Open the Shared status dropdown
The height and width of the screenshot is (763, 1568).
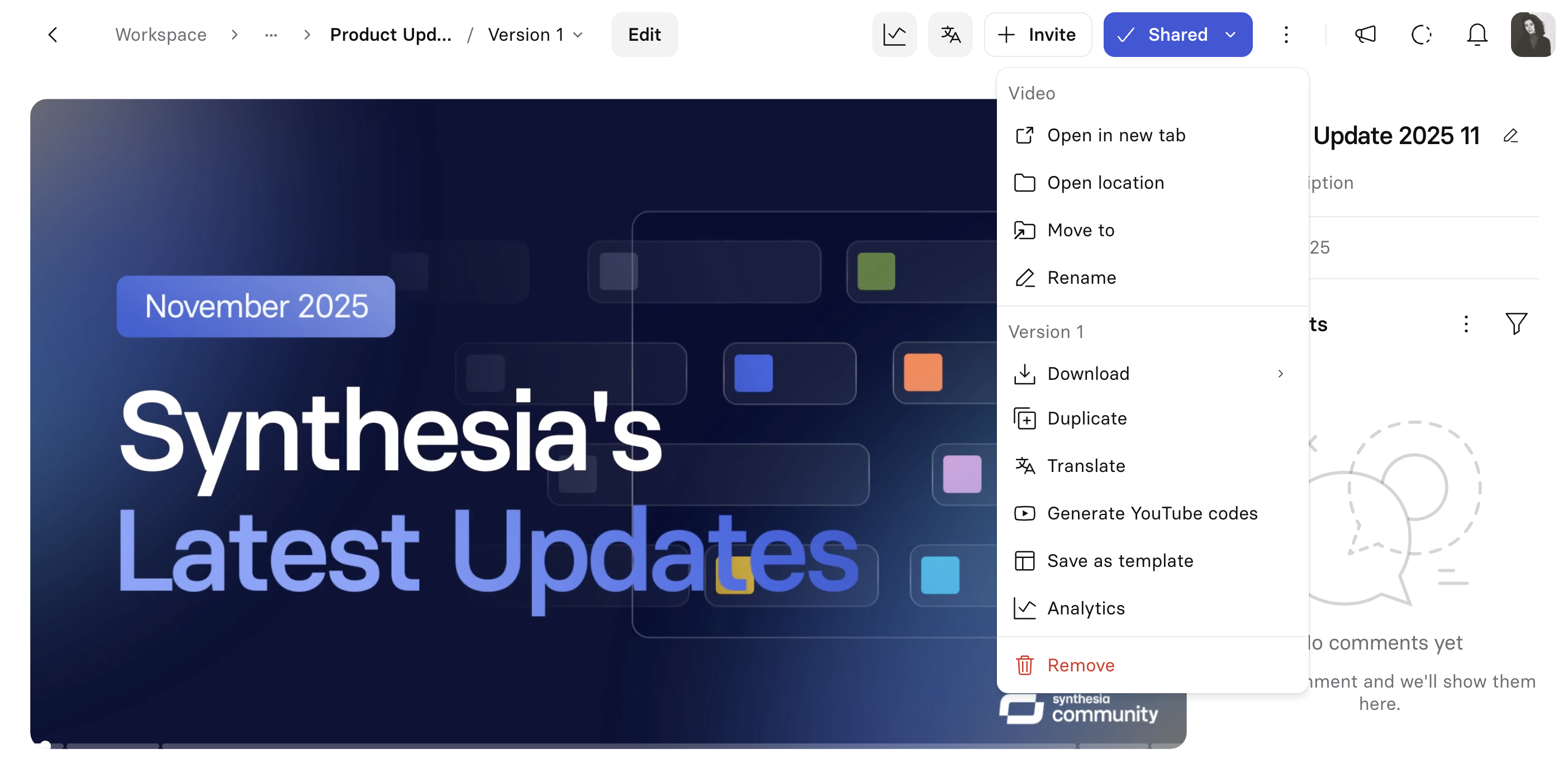tap(1177, 35)
